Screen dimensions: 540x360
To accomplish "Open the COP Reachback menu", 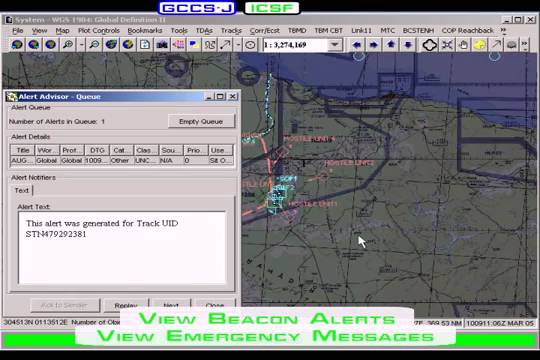I will point(467,31).
